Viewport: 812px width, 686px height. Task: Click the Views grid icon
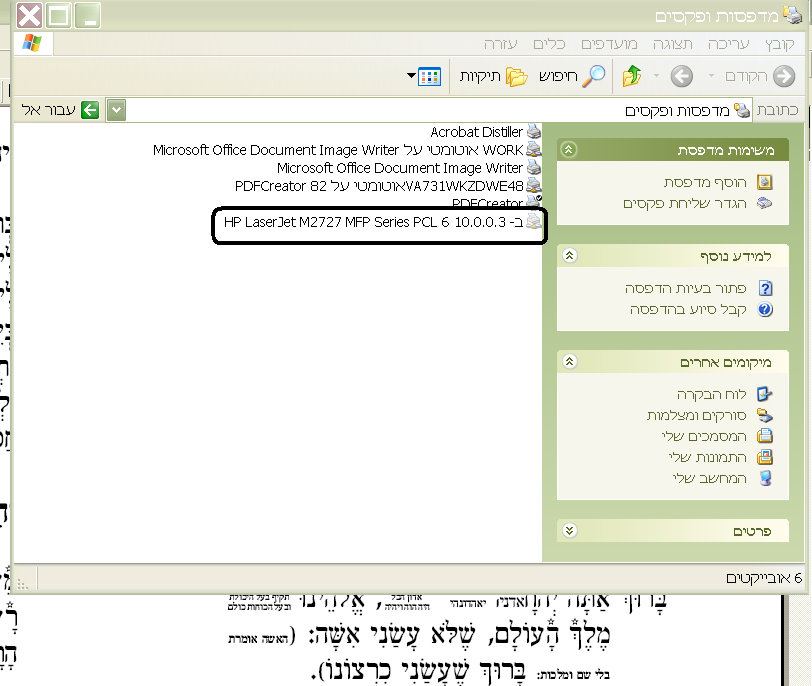coord(429,77)
